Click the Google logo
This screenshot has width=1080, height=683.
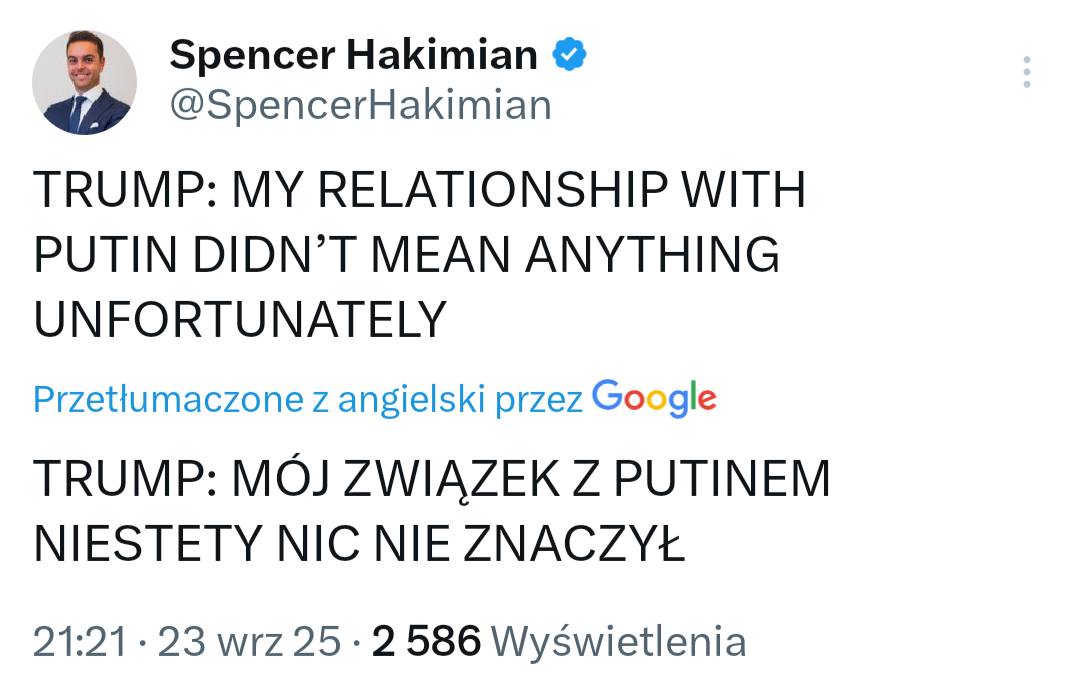[654, 399]
